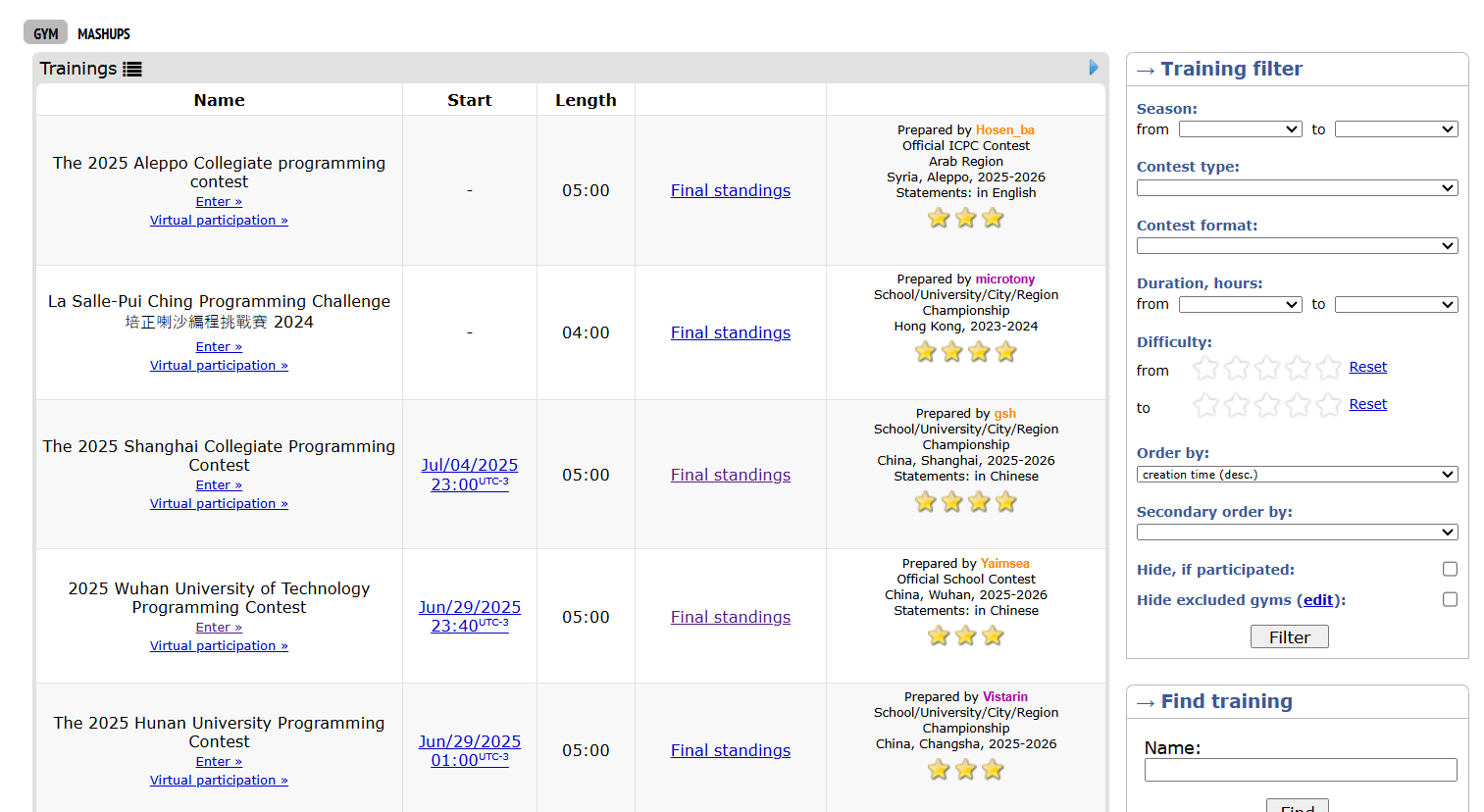The width and height of the screenshot is (1484, 812).
Task: Toggle 'Hide excluded gyms' checkbox
Action: click(1450, 600)
